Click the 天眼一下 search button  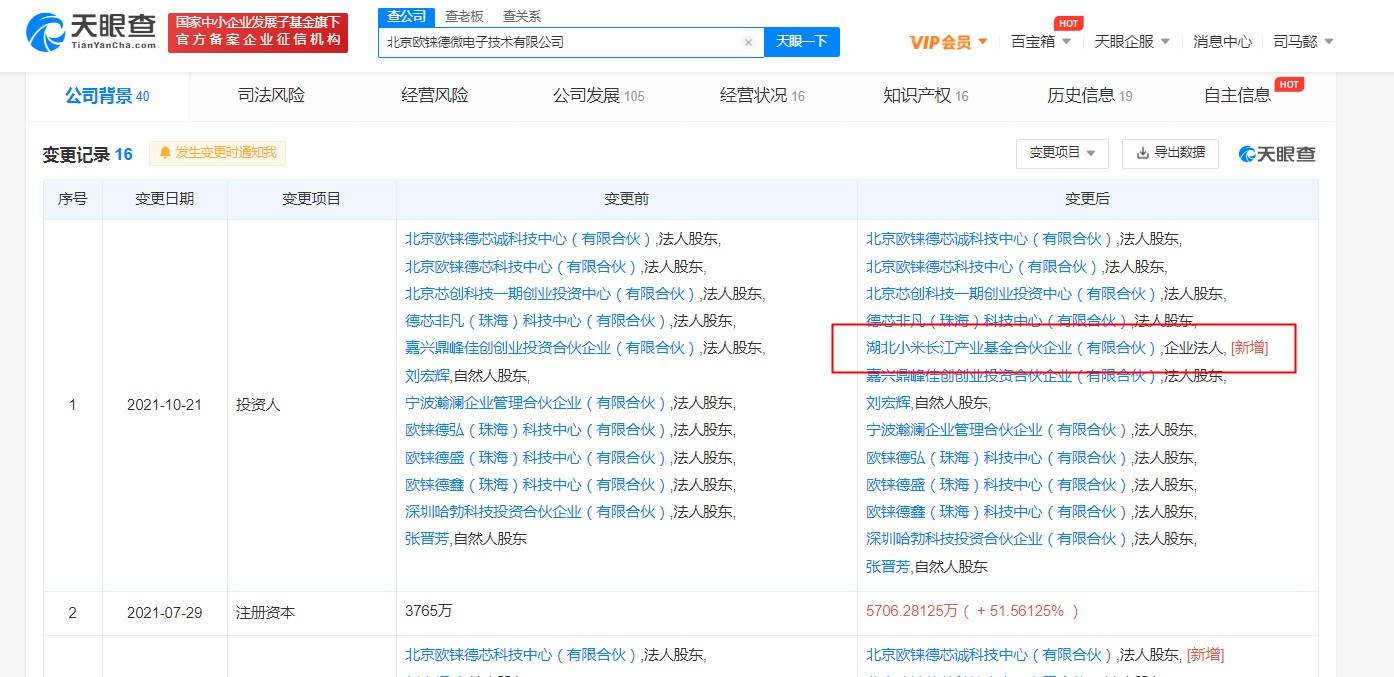[802, 42]
